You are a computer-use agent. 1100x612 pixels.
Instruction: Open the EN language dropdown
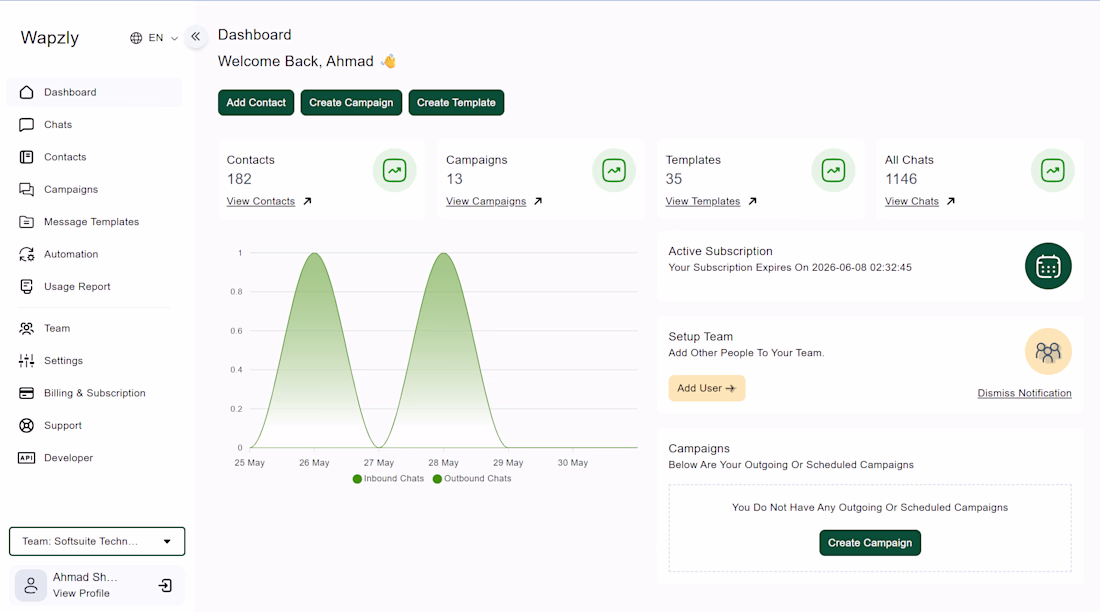coord(154,38)
